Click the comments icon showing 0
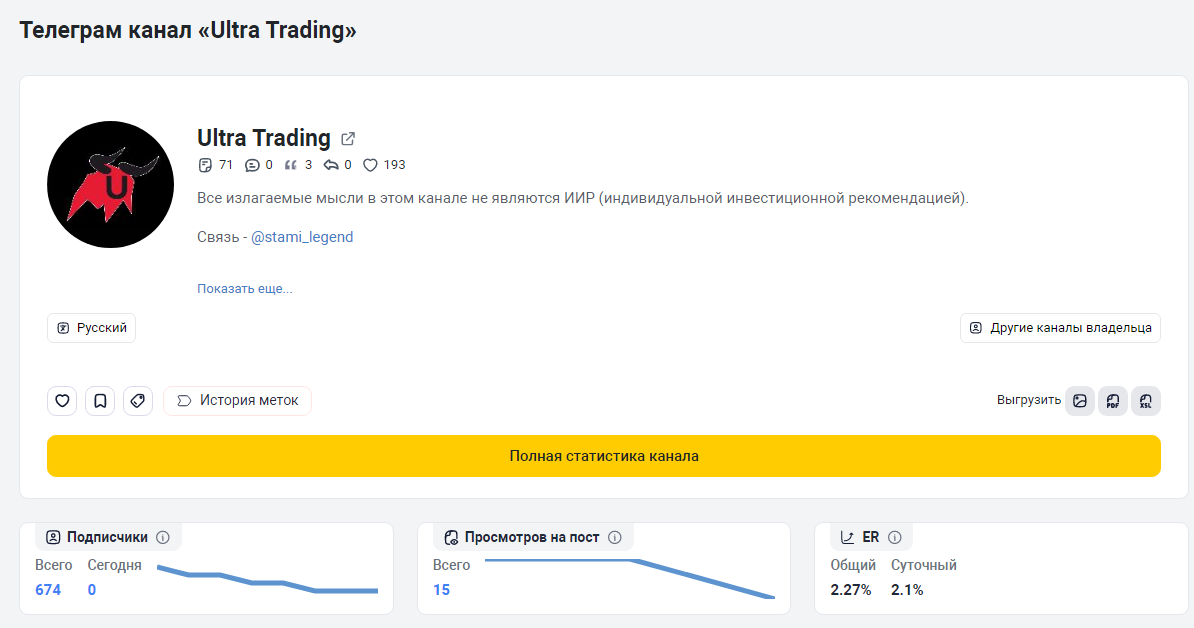This screenshot has width=1194, height=628. pyautogui.click(x=252, y=165)
